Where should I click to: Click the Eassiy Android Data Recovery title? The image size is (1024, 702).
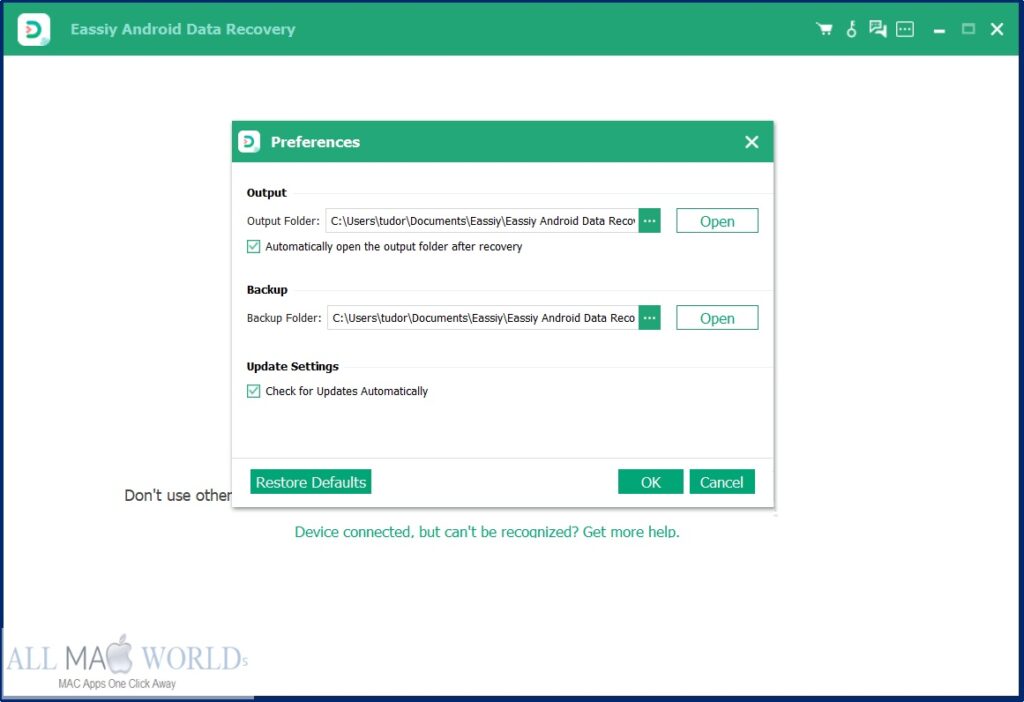point(183,29)
